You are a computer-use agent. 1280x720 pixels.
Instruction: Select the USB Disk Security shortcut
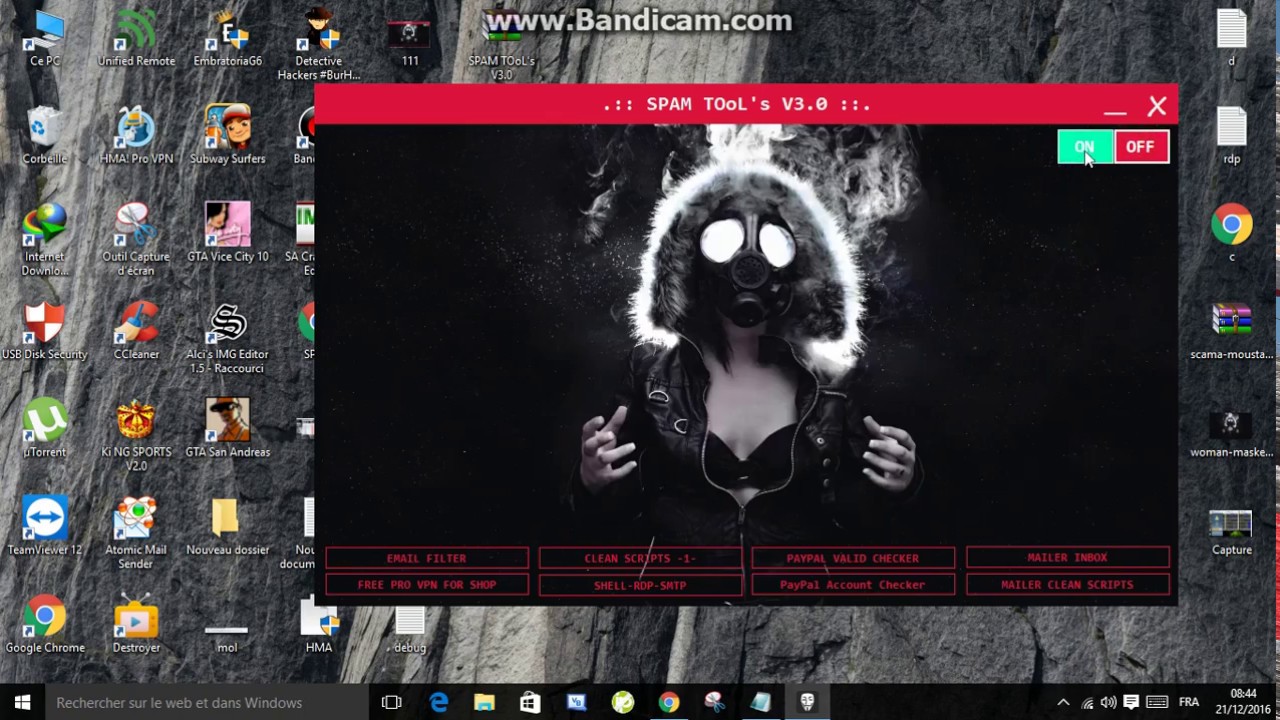coord(45,331)
